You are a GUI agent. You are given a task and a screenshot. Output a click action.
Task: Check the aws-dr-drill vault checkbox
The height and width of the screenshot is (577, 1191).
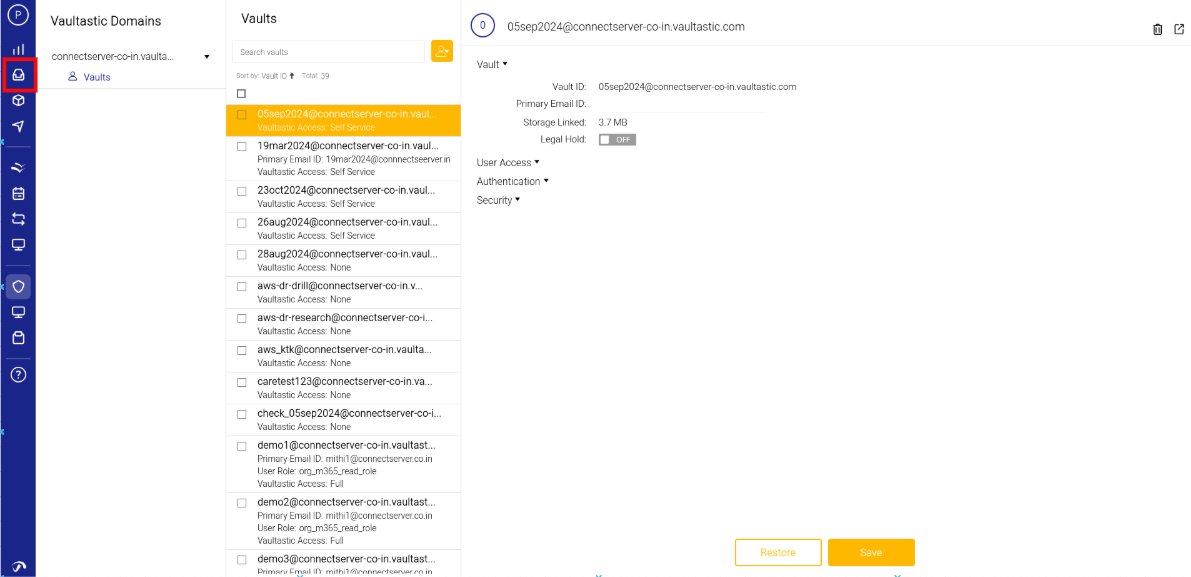[242, 286]
